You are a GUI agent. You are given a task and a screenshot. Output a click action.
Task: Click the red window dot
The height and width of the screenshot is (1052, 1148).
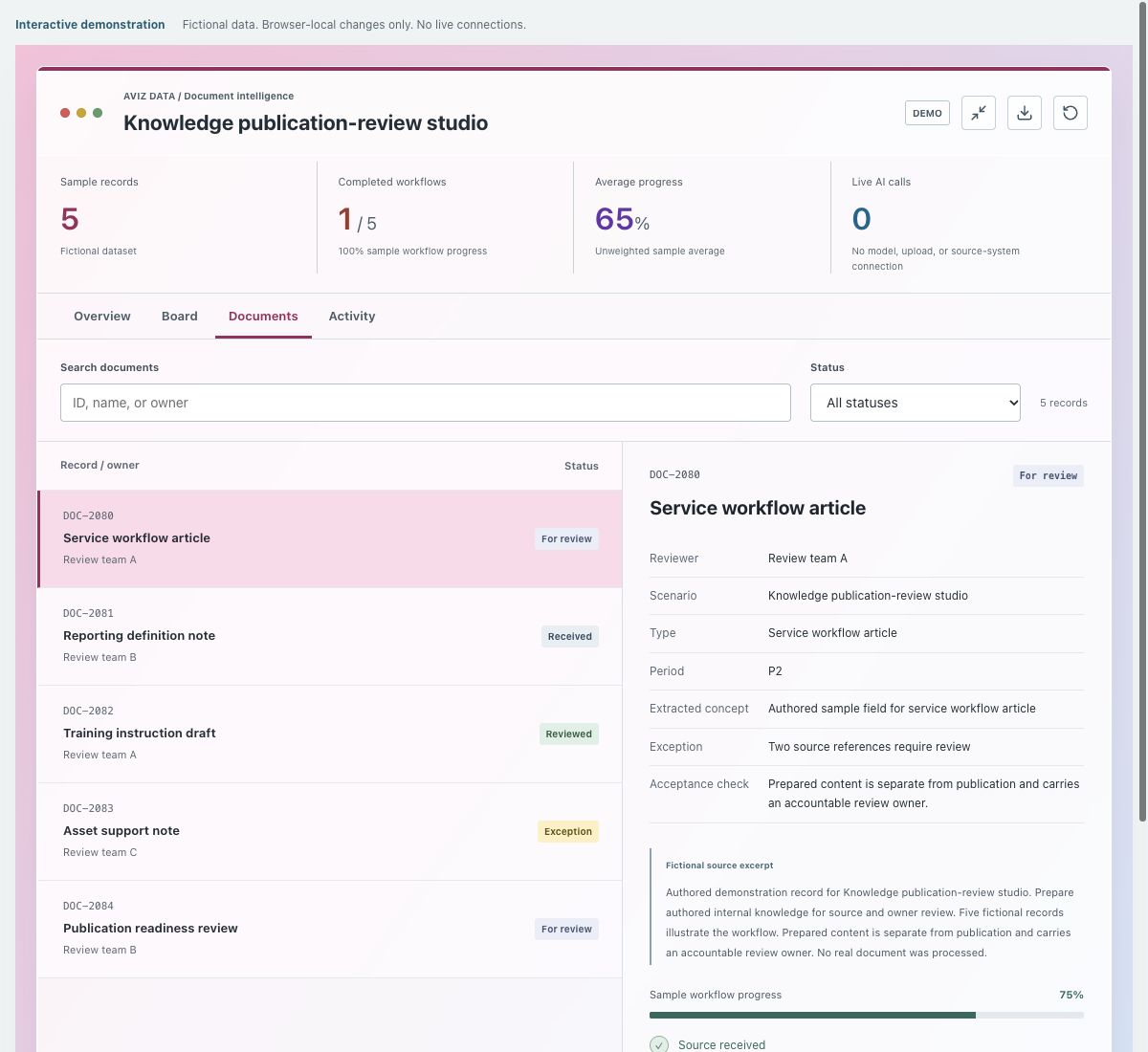(65, 113)
